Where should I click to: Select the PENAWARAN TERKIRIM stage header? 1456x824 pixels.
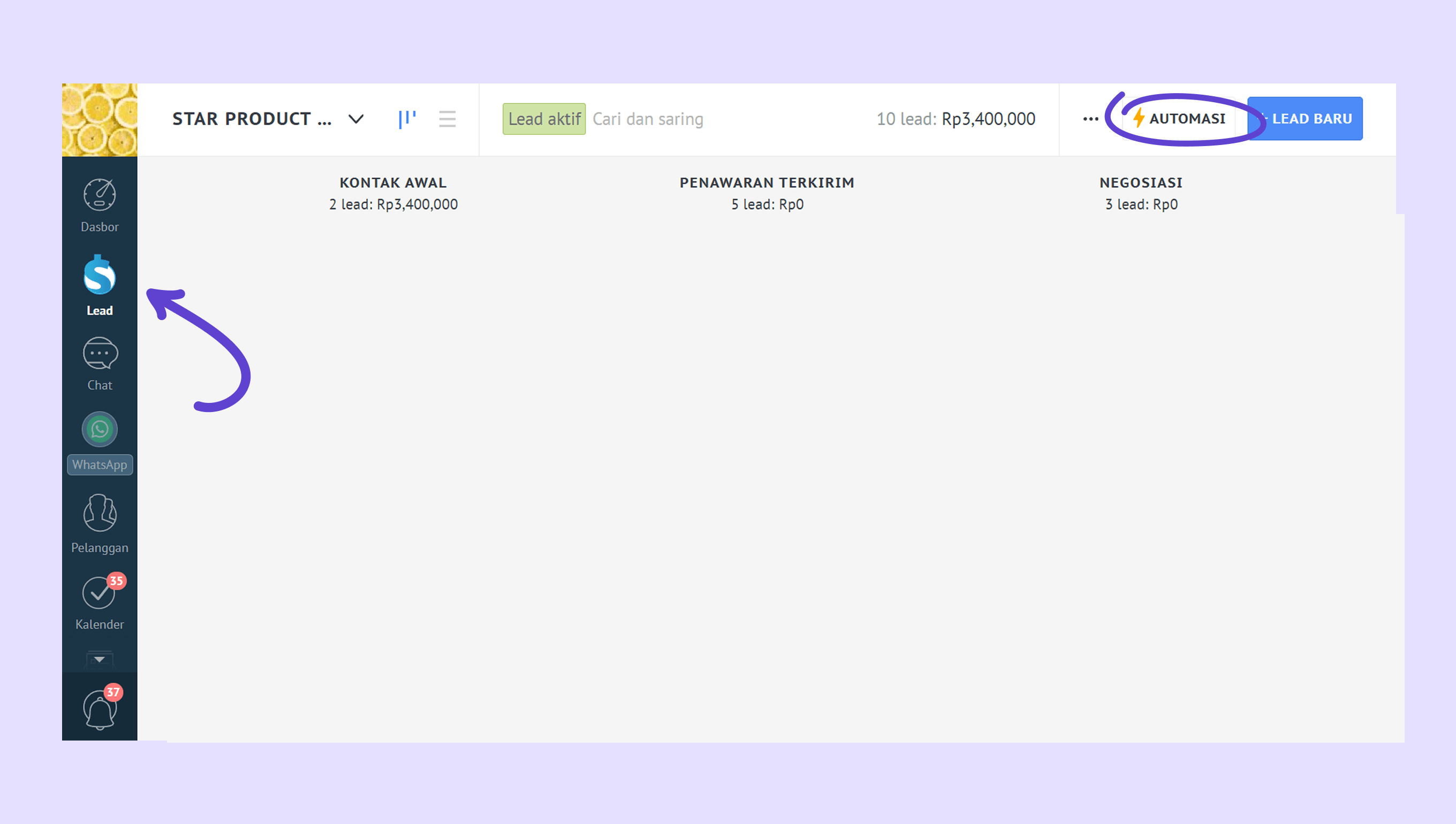(x=767, y=183)
